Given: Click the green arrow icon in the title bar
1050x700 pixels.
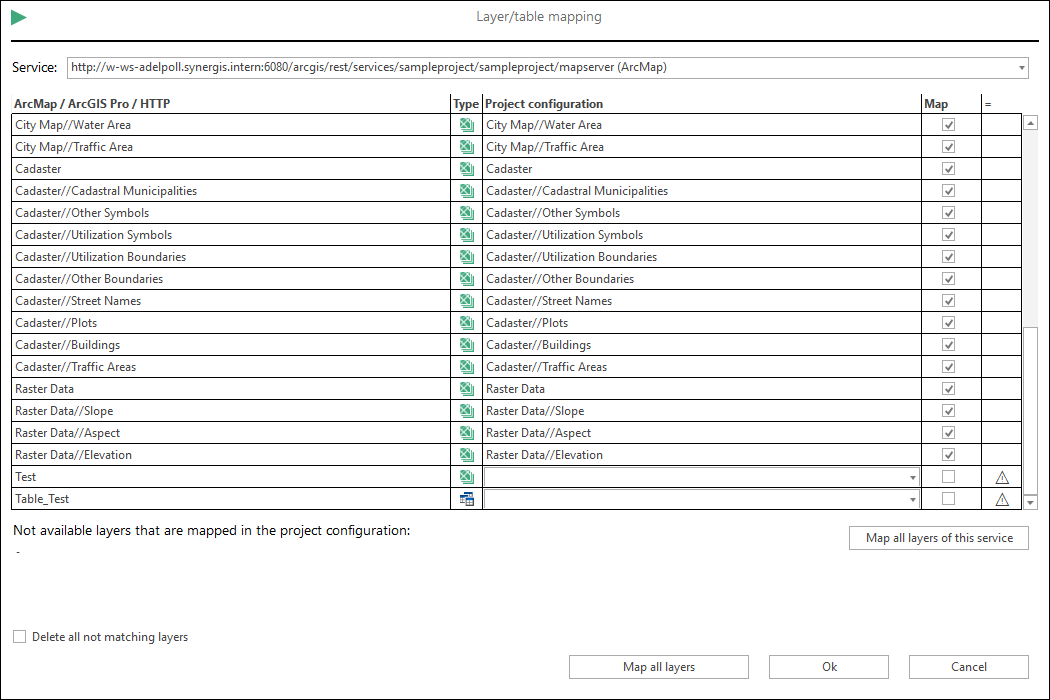Looking at the screenshot, I should (x=20, y=16).
